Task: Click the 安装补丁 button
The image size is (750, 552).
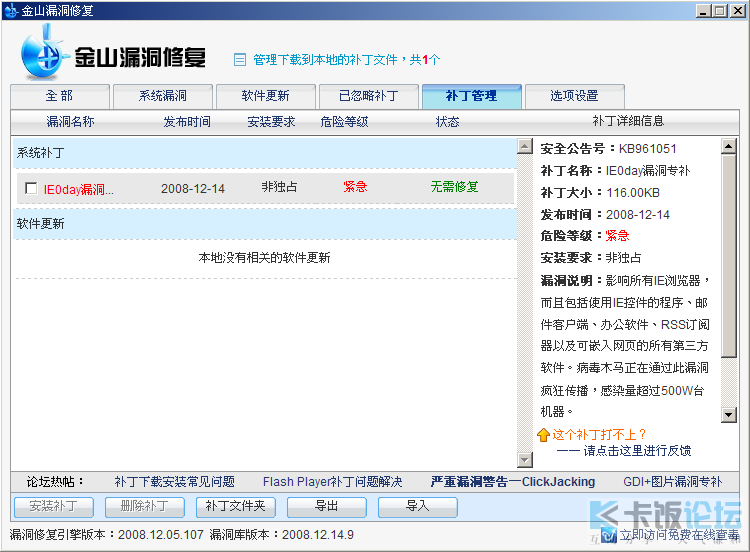Action: (x=54, y=507)
